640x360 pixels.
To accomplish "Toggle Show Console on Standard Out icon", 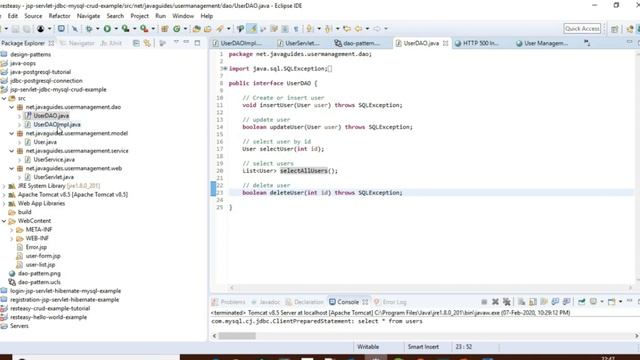I will 555,302.
